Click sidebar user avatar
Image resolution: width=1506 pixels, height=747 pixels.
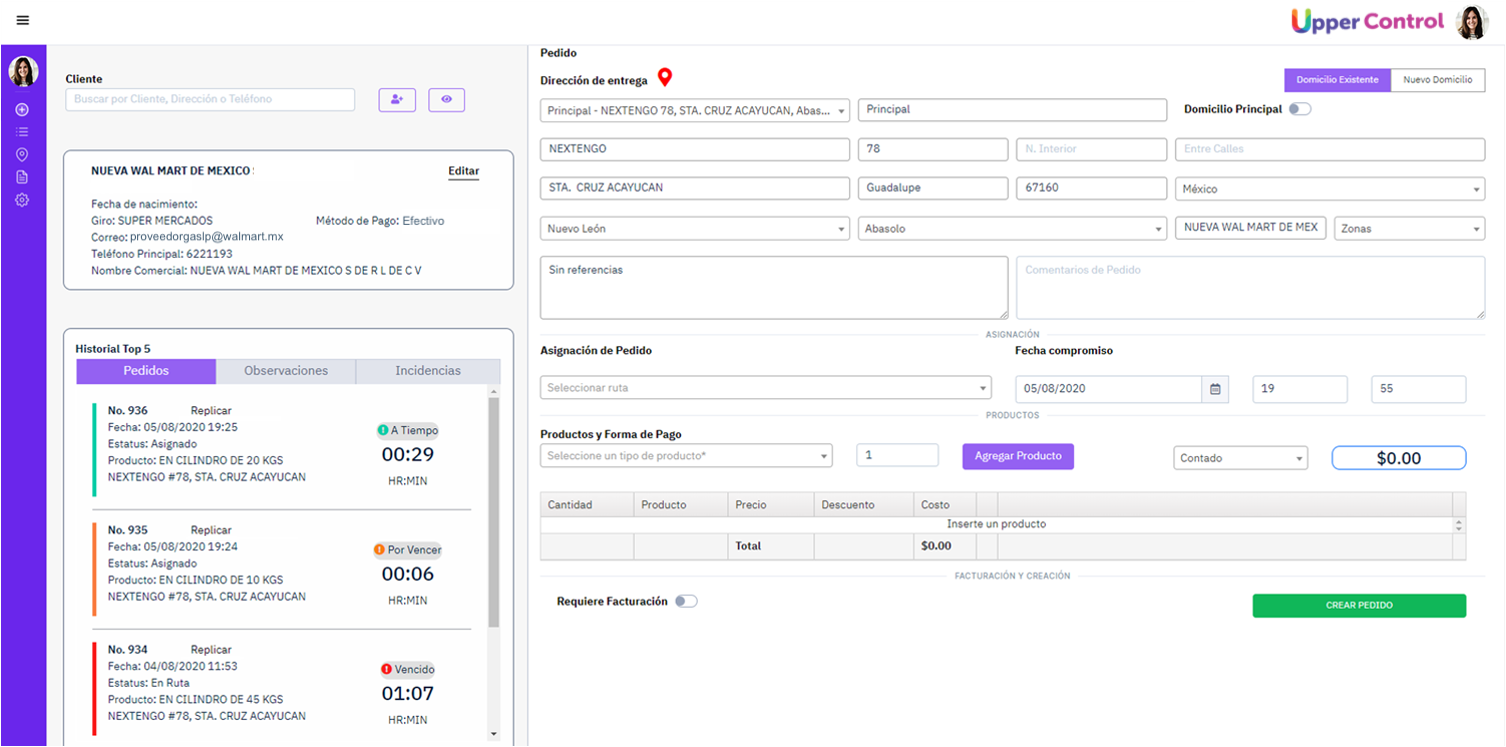pos(23,71)
